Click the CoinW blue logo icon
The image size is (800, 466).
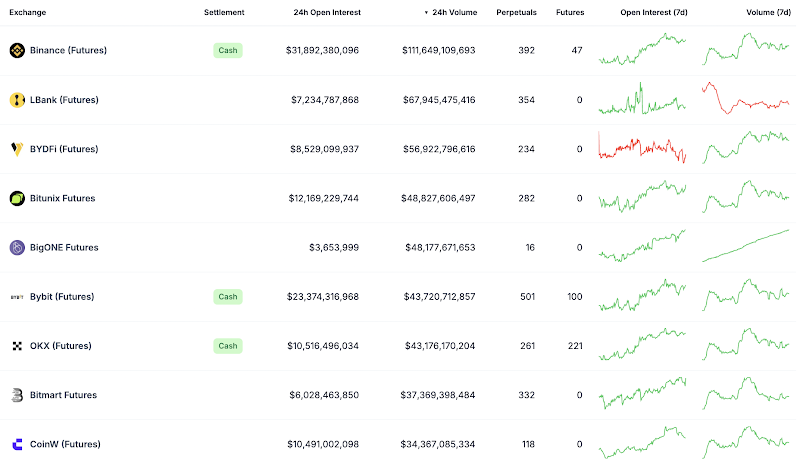point(17,445)
